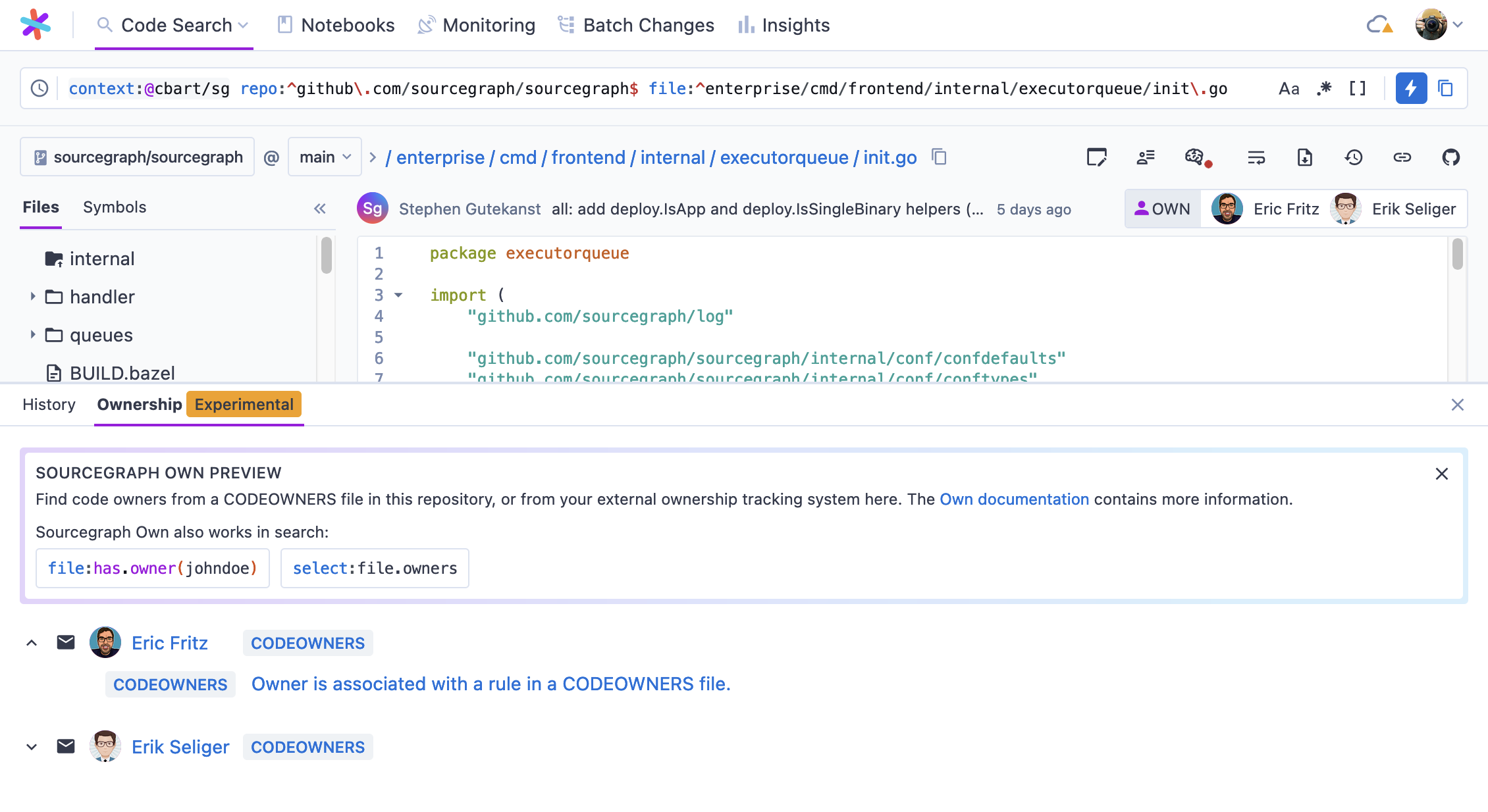
Task: Switch to Files tab in sidebar
Action: coord(41,207)
